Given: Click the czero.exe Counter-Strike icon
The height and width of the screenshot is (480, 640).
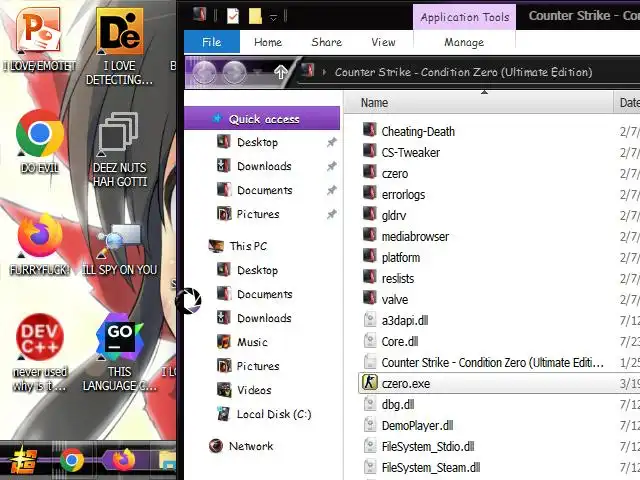Looking at the screenshot, I should 369,383.
